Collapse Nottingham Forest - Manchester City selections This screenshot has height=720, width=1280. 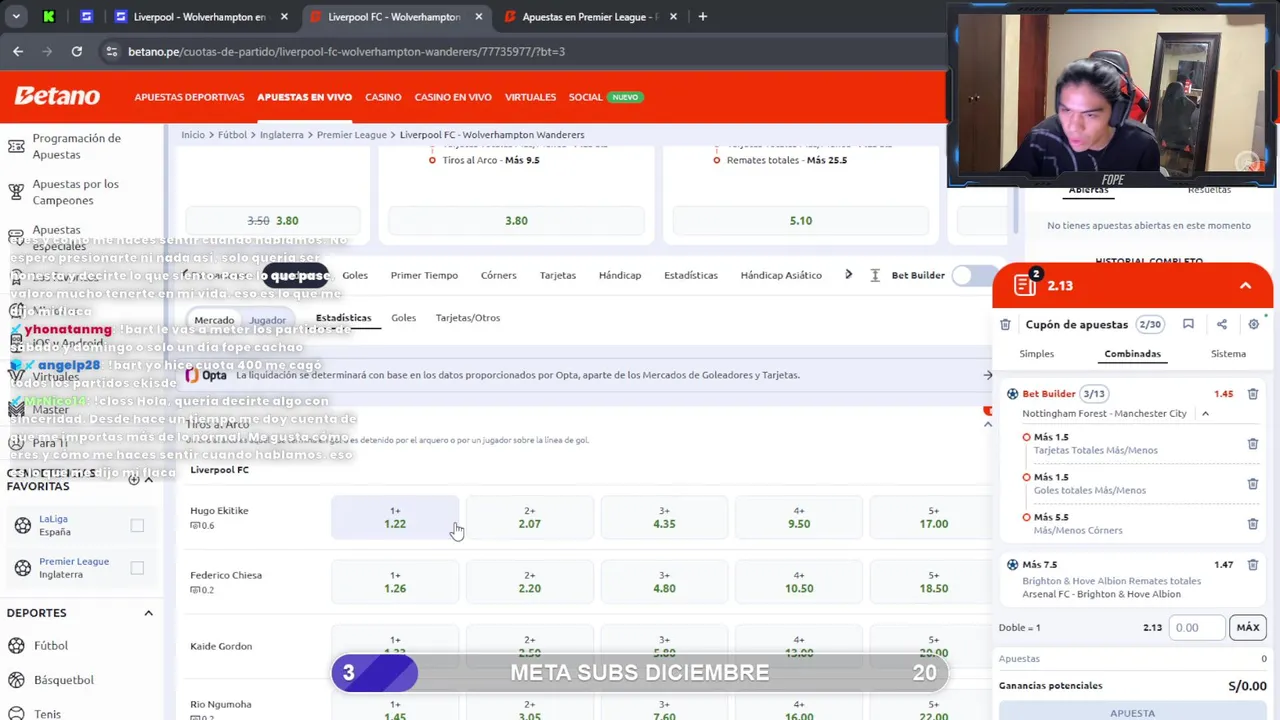pos(1205,413)
